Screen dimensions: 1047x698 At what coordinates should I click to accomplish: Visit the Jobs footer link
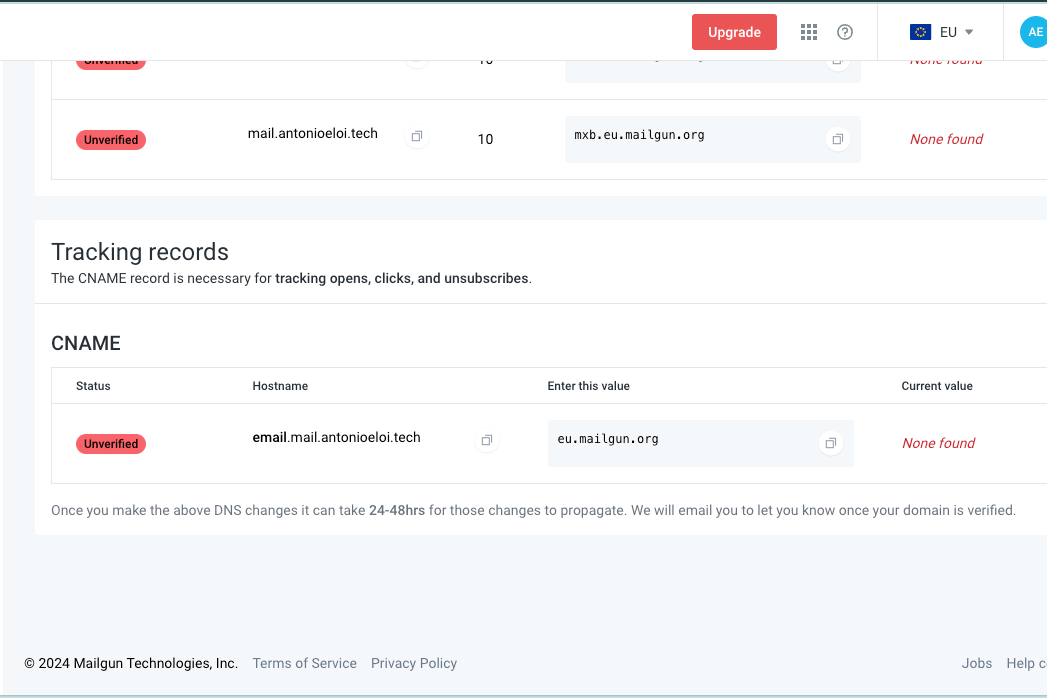[976, 663]
